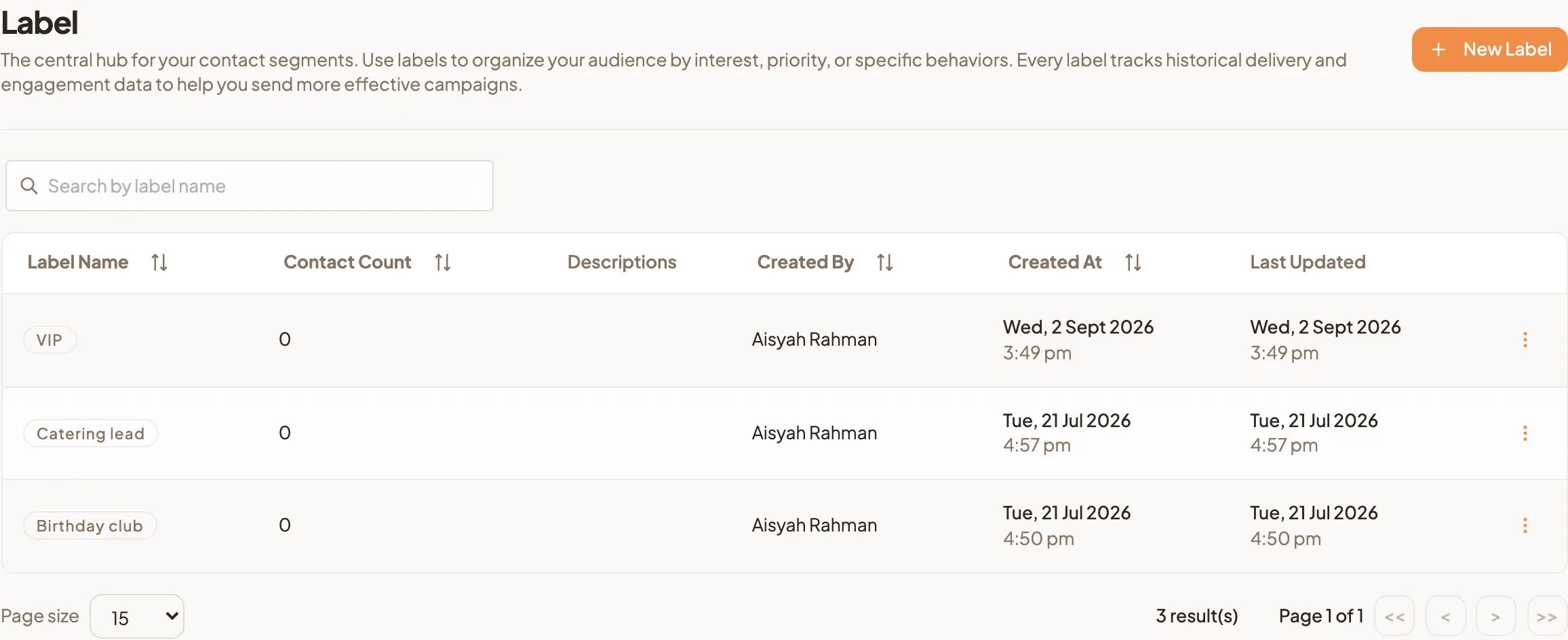The height and width of the screenshot is (640, 1568).
Task: Click the contact count 0 in VIP row
Action: [x=285, y=339]
